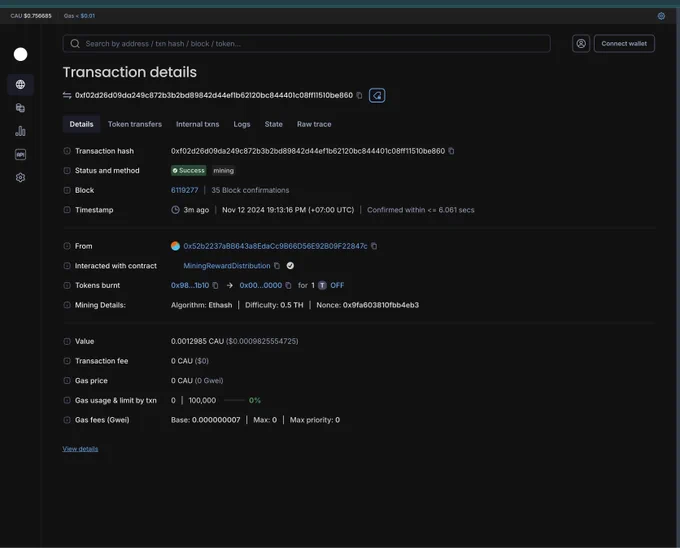Click the white circle logo in sidebar

(x=20, y=54)
